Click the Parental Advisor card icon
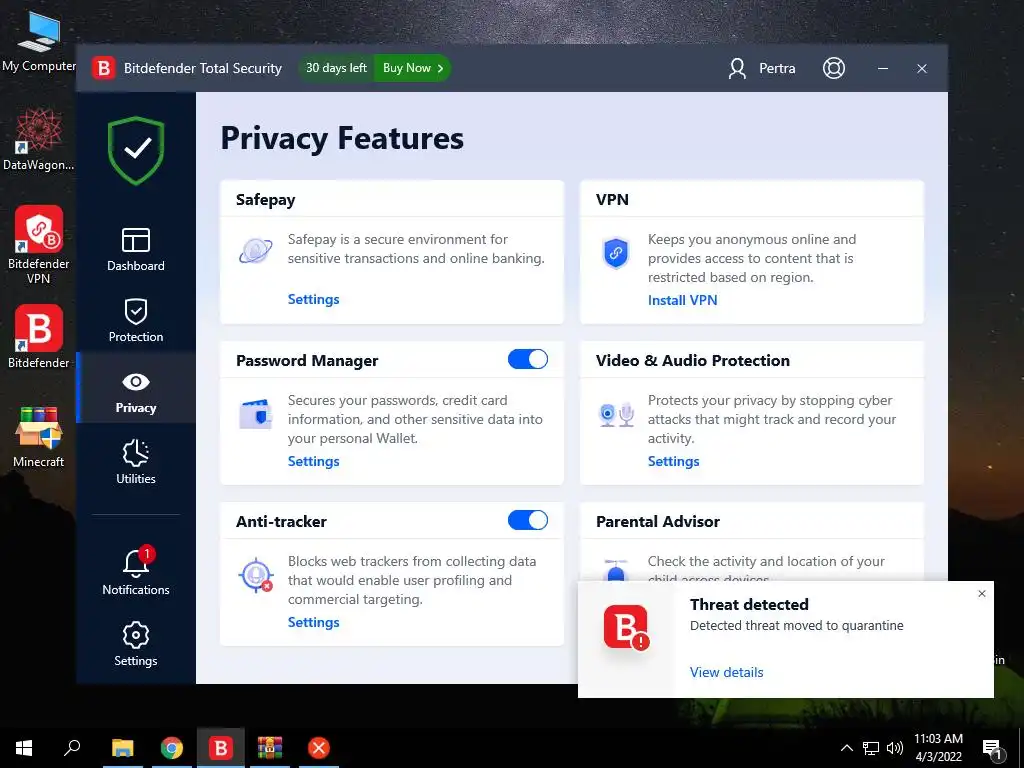Viewport: 1024px width, 768px height. (615, 569)
